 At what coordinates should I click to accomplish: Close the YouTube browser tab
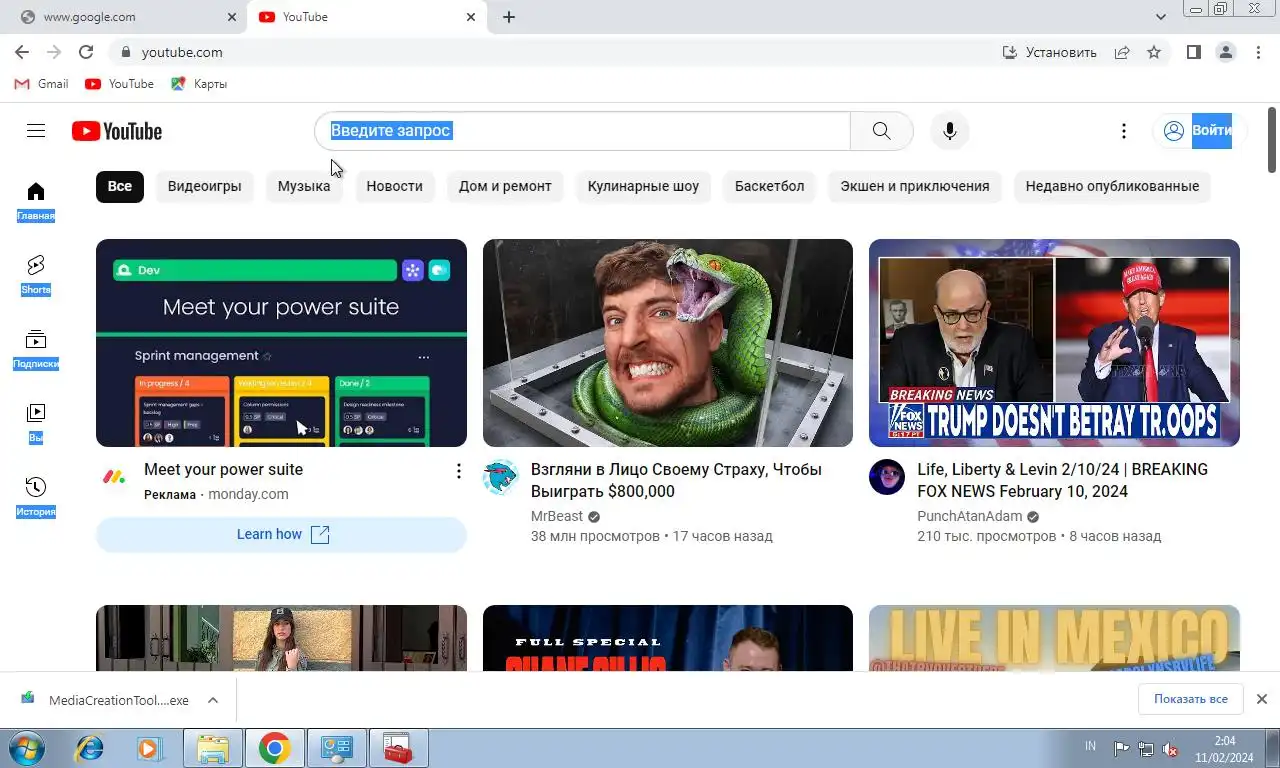click(471, 17)
